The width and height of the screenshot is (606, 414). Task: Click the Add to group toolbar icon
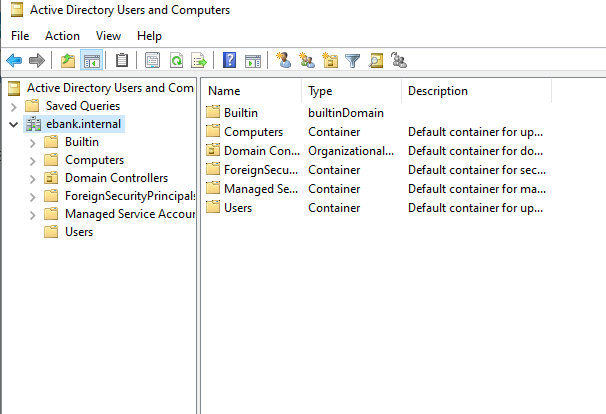[398, 60]
